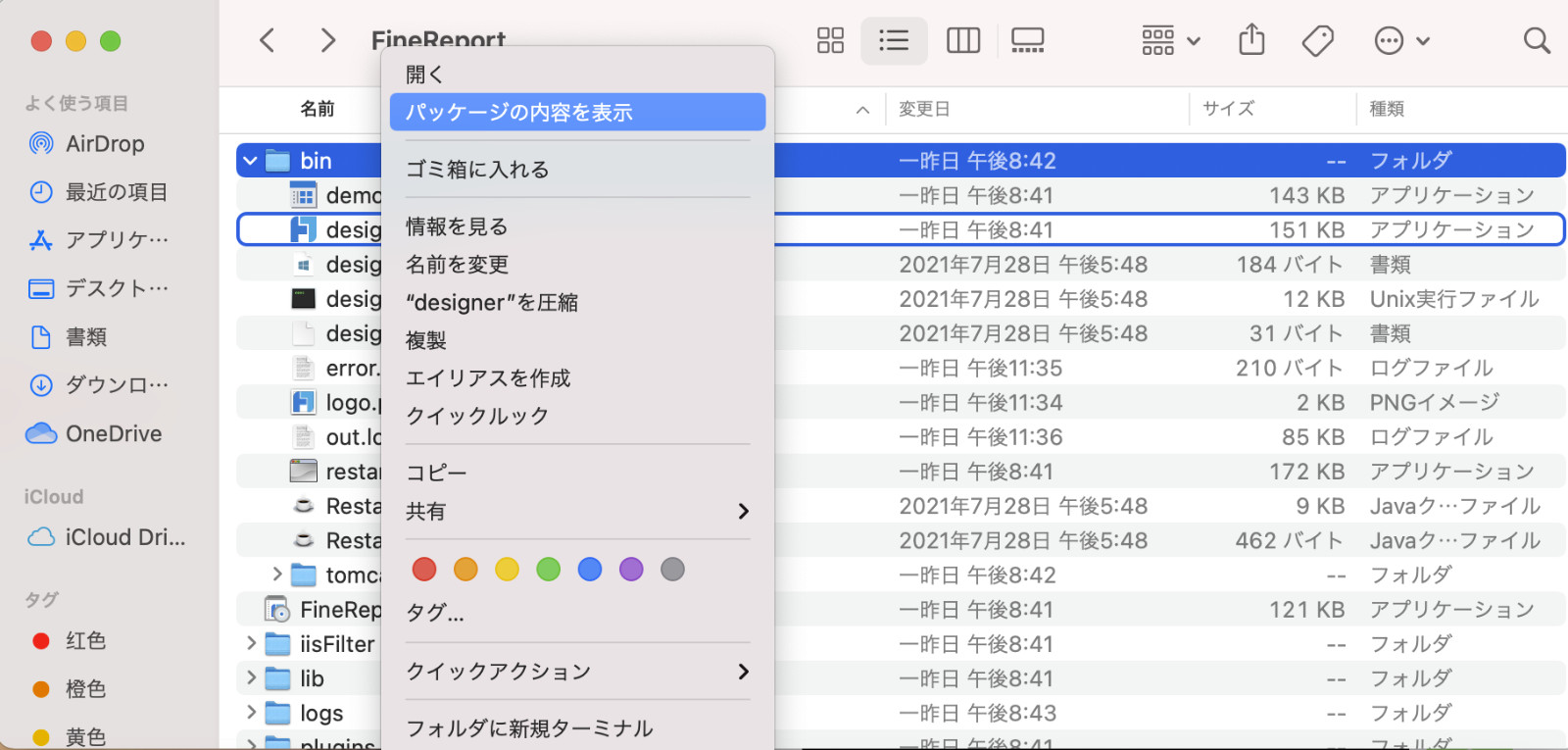The image size is (1568, 750).
Task: Apply the purple tag color
Action: click(x=631, y=569)
